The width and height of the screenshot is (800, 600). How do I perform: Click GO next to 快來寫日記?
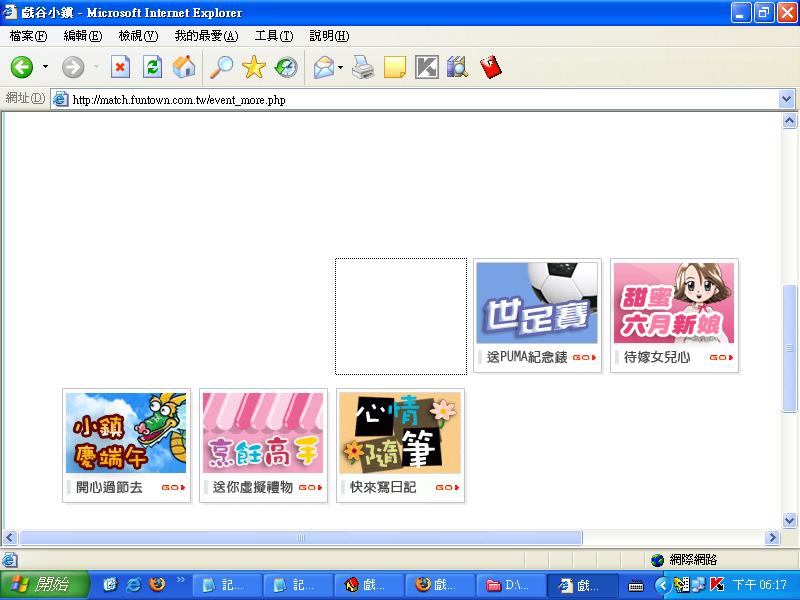tap(447, 488)
